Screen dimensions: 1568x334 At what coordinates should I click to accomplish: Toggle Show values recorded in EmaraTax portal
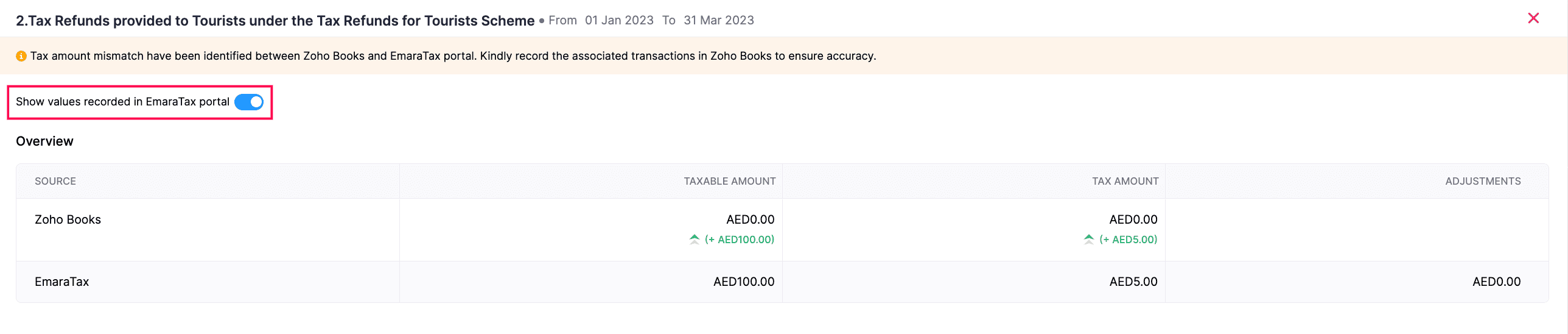pos(249,102)
